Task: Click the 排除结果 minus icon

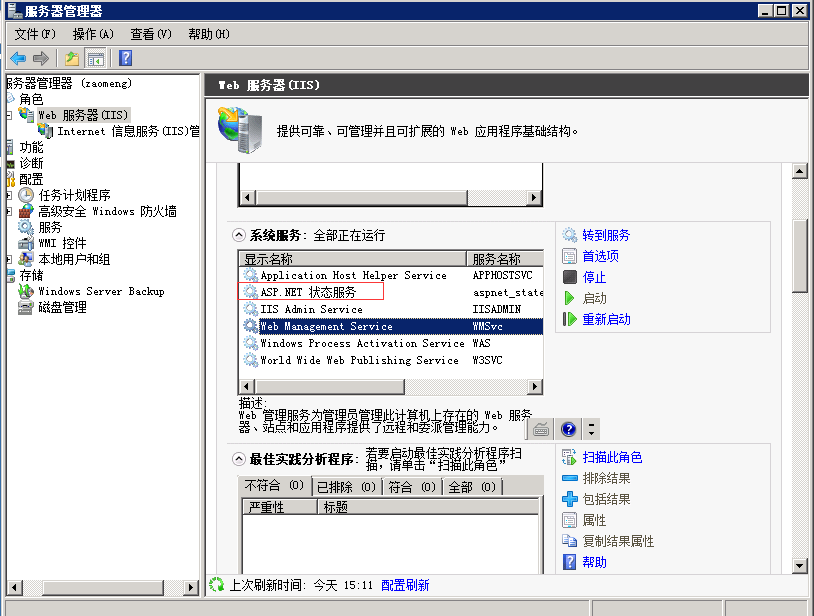Action: (569, 478)
